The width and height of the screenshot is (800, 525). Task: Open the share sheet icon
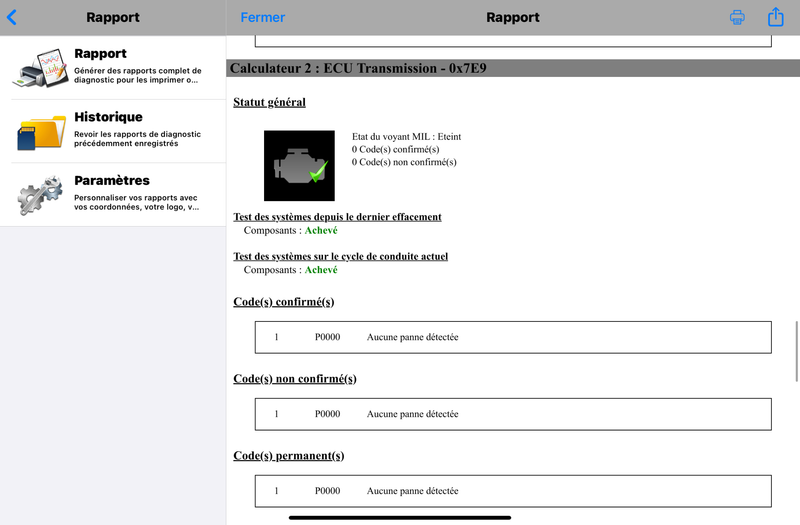pos(775,17)
